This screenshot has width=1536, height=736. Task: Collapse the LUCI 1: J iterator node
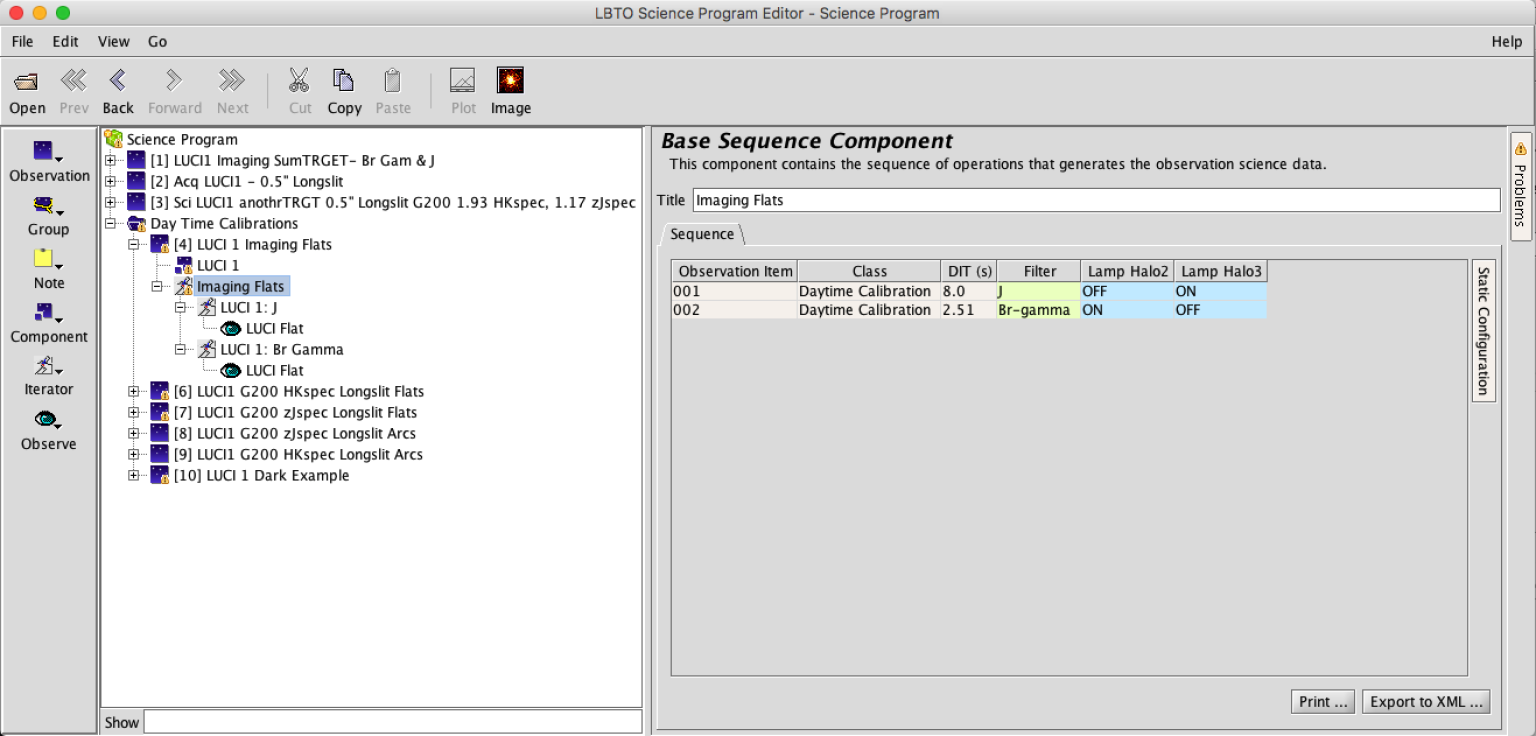(x=180, y=307)
